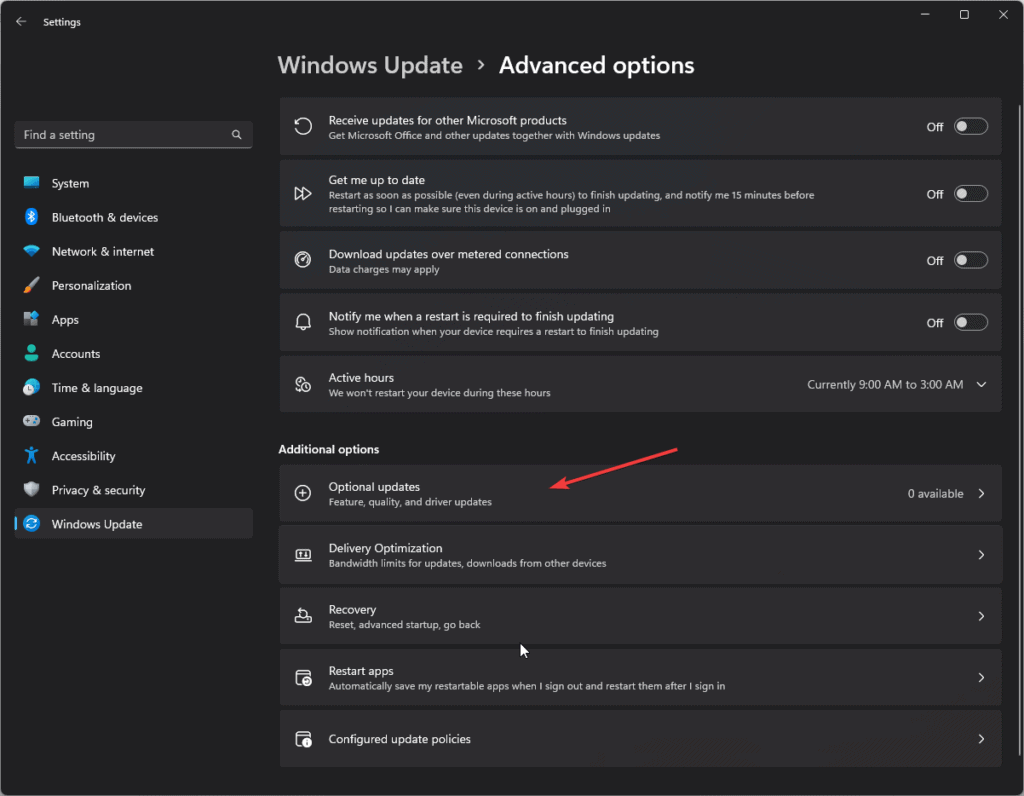Viewport: 1024px width, 796px height.
Task: Click the Bluetooth icon in sidebar
Action: coord(31,217)
